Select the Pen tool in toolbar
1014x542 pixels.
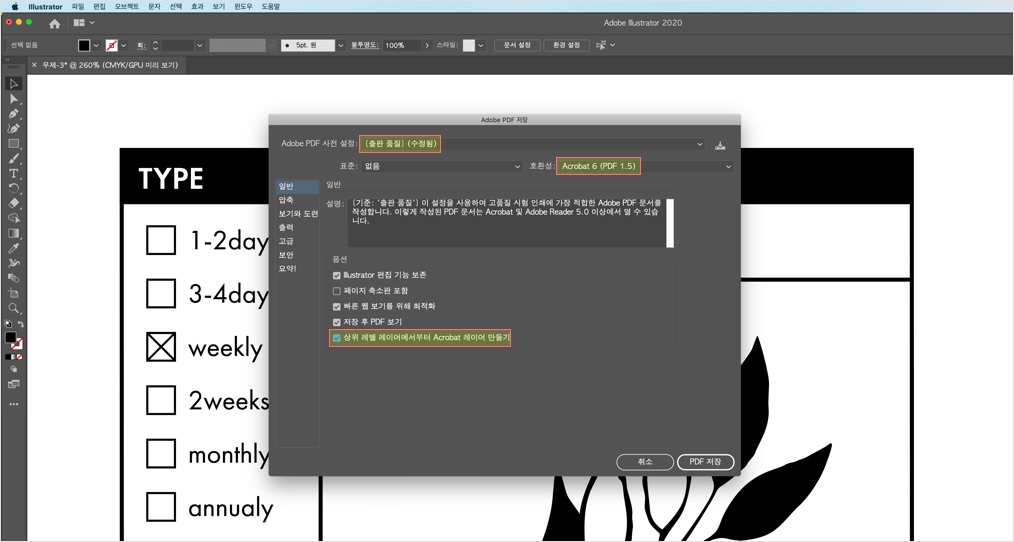click(14, 113)
